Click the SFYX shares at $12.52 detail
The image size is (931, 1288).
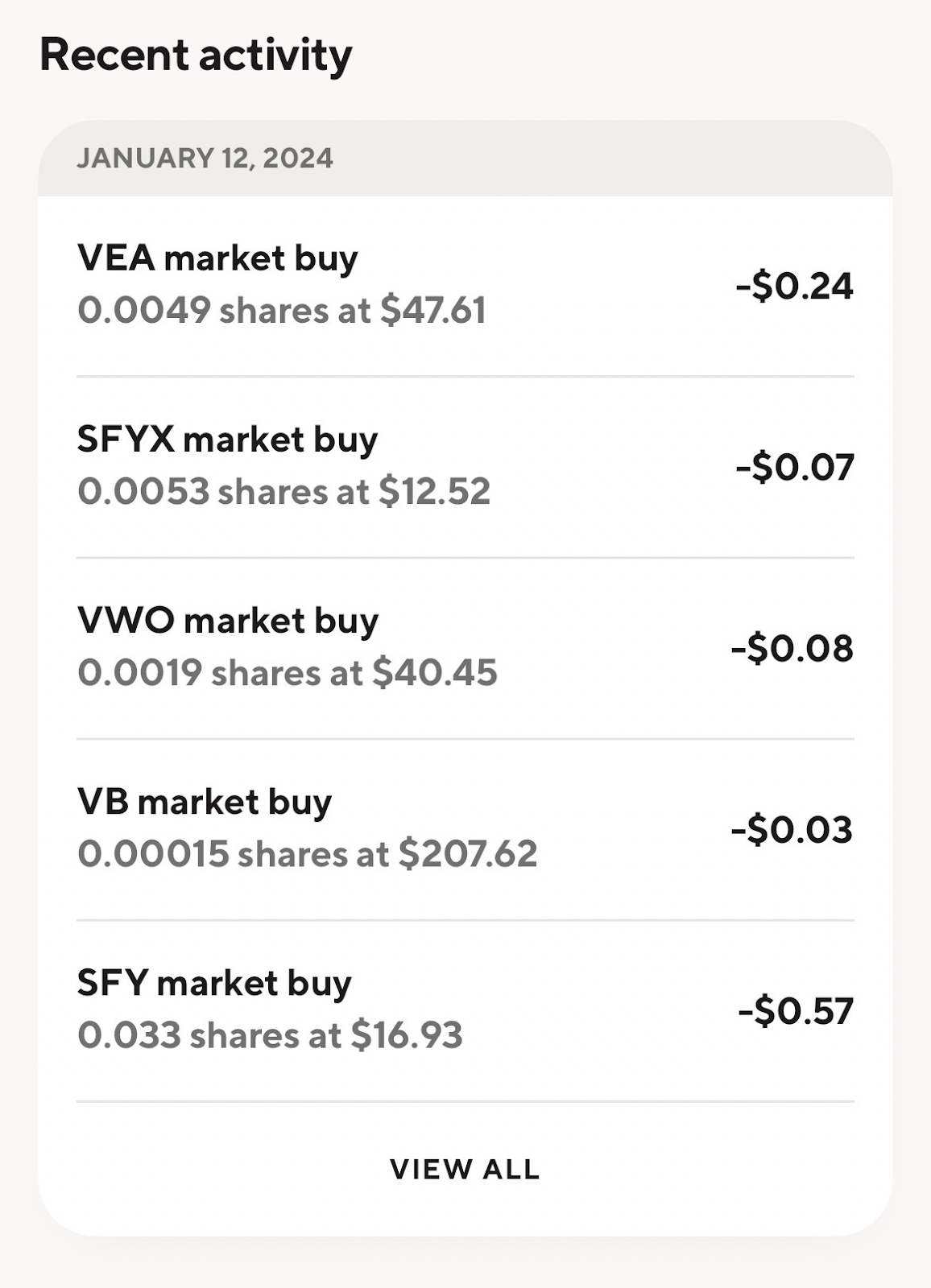tap(283, 492)
